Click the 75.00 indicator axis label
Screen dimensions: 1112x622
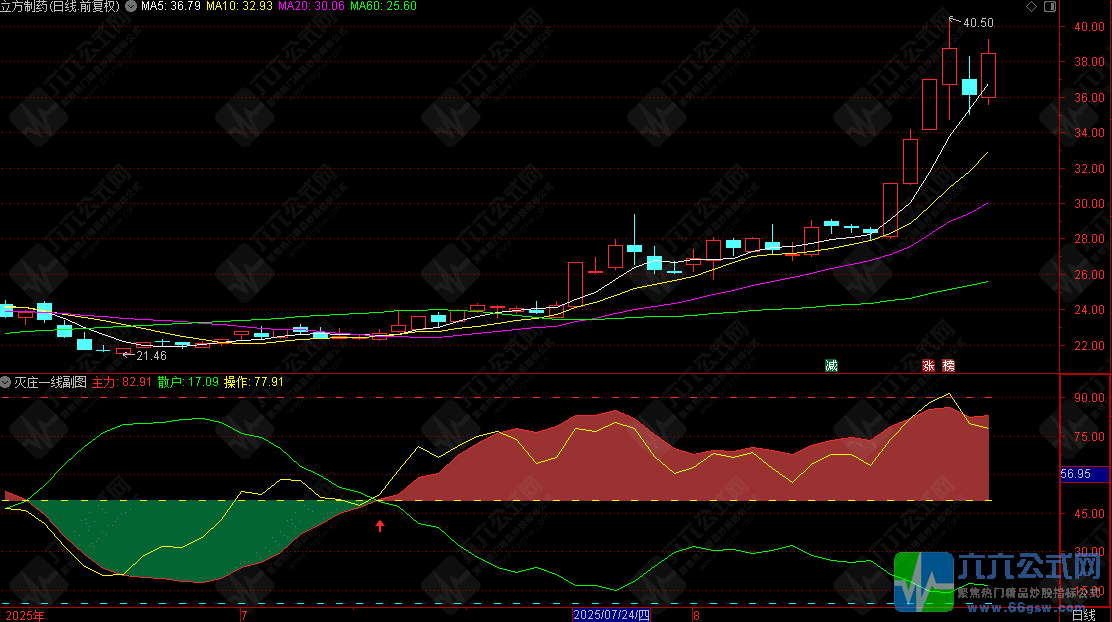[x=1089, y=437]
